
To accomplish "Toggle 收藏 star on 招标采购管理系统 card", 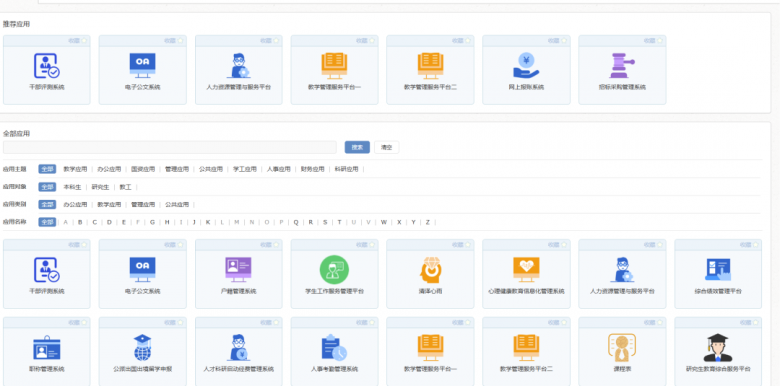I will (660, 41).
